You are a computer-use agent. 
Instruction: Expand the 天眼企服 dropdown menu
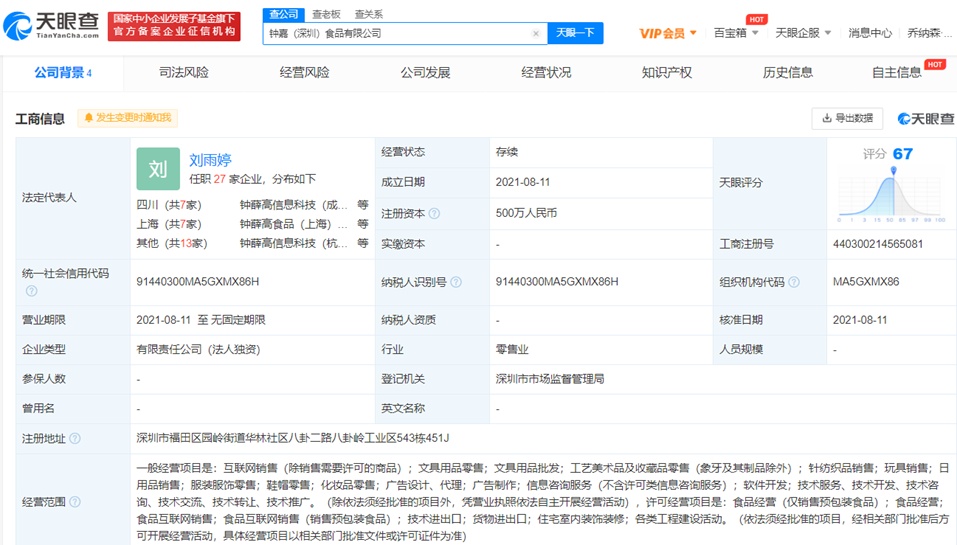click(x=802, y=33)
